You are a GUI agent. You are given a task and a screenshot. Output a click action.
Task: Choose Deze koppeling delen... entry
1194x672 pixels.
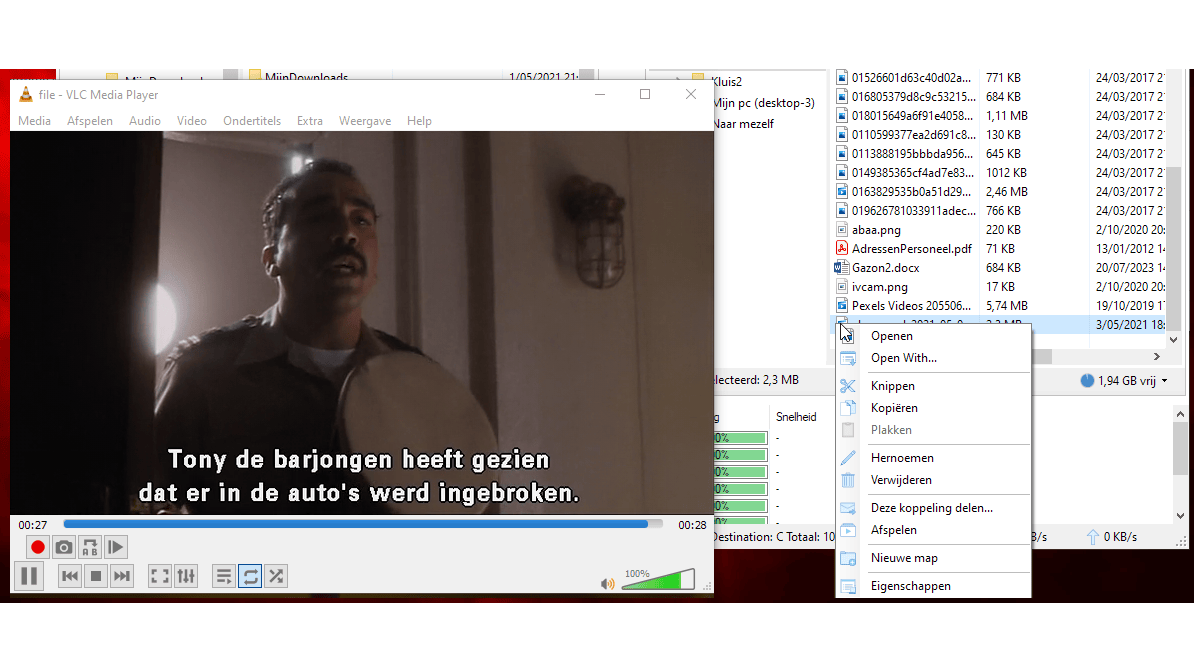(934, 508)
